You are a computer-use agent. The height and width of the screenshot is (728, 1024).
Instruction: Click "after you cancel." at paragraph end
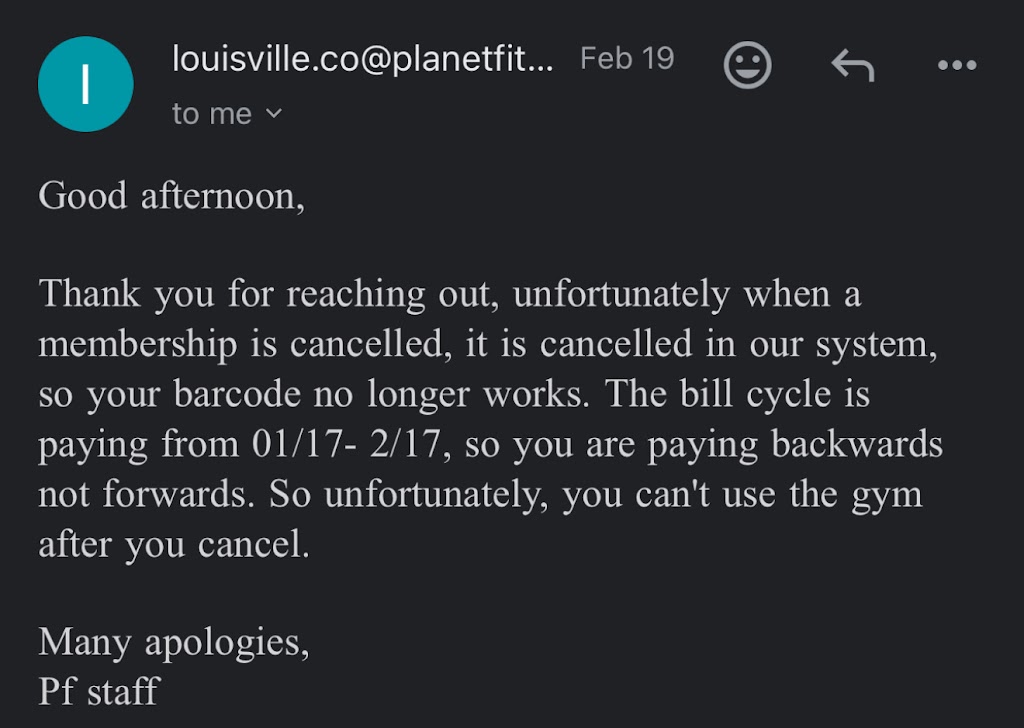pos(174,545)
